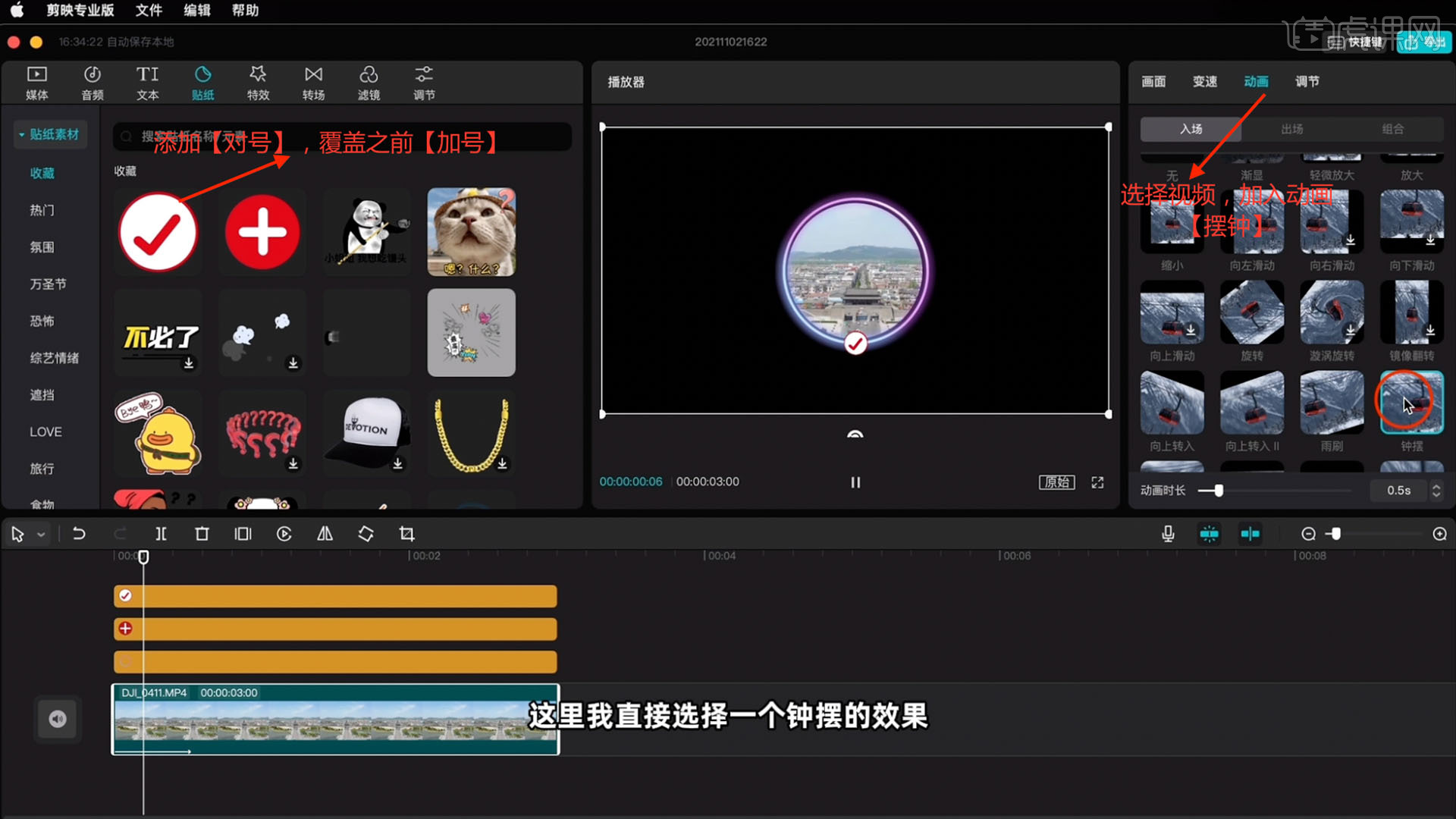Select the check mark sticker track clip
Screen dimensions: 1456x819
pos(335,596)
